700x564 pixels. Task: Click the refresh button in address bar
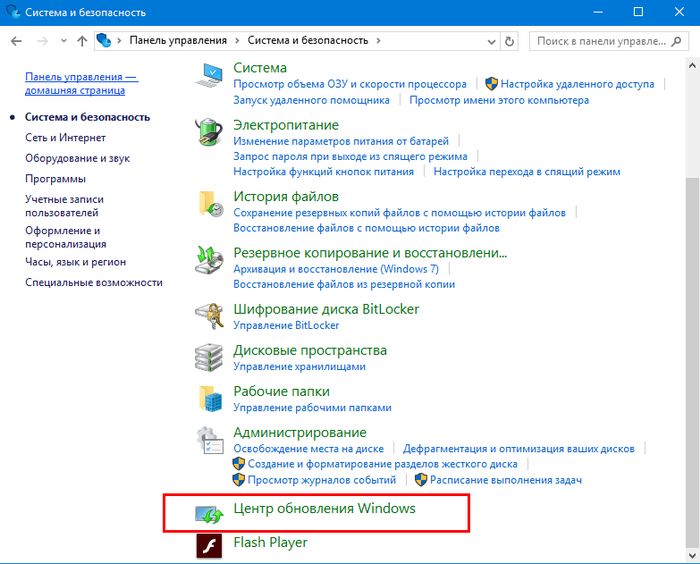click(510, 41)
